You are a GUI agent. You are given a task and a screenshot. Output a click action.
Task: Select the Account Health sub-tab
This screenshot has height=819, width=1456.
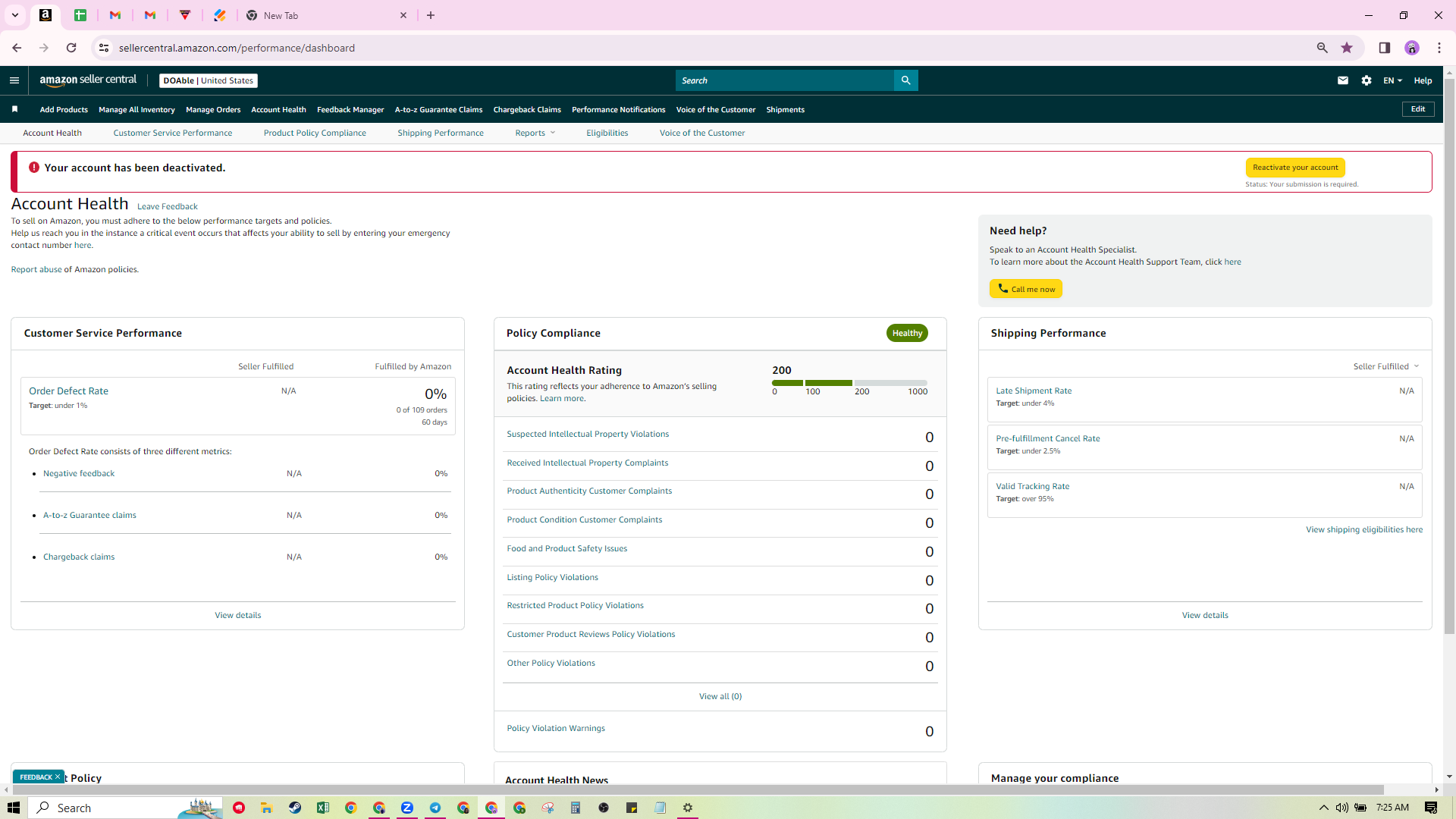tap(52, 133)
